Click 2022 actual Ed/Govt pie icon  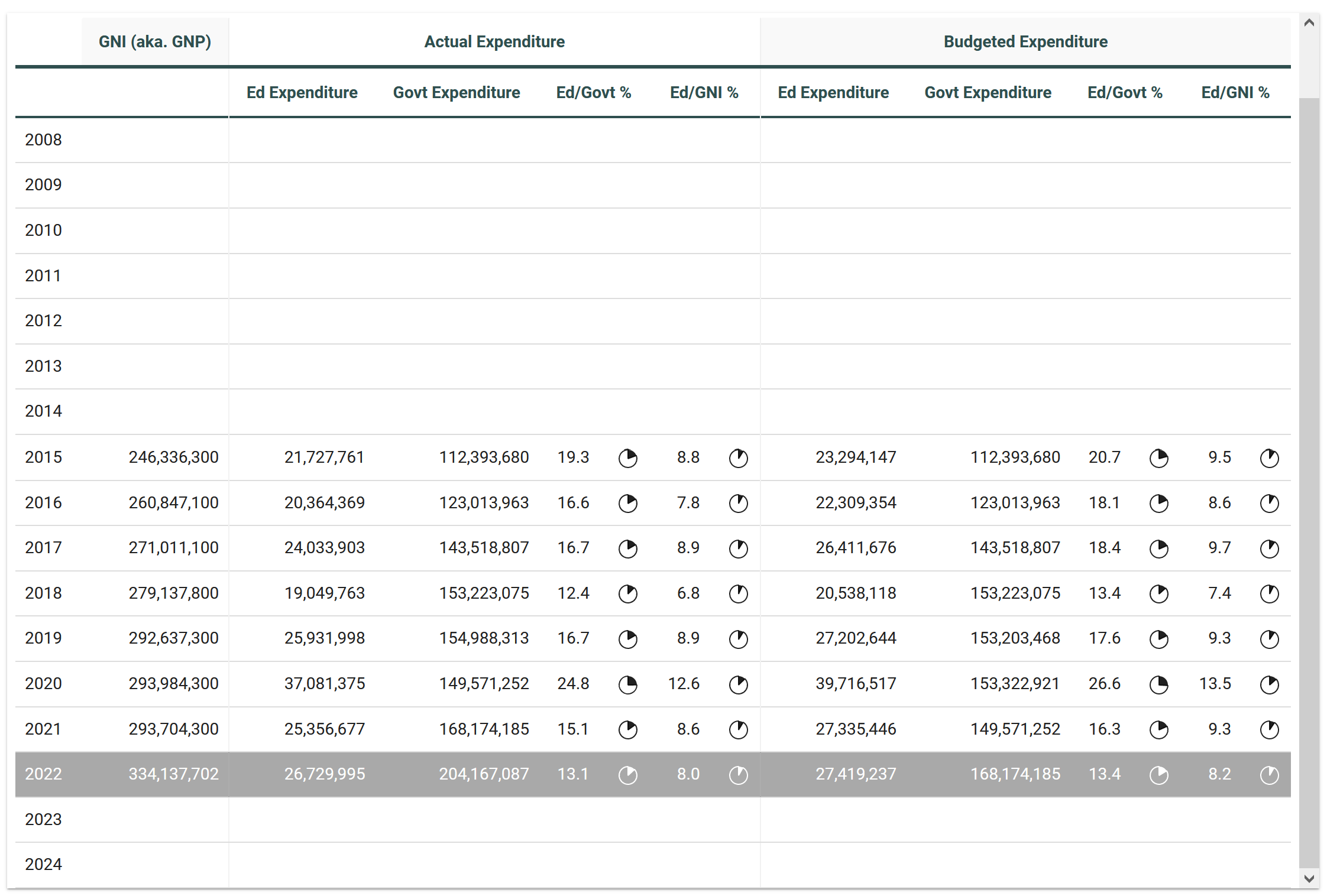click(627, 775)
